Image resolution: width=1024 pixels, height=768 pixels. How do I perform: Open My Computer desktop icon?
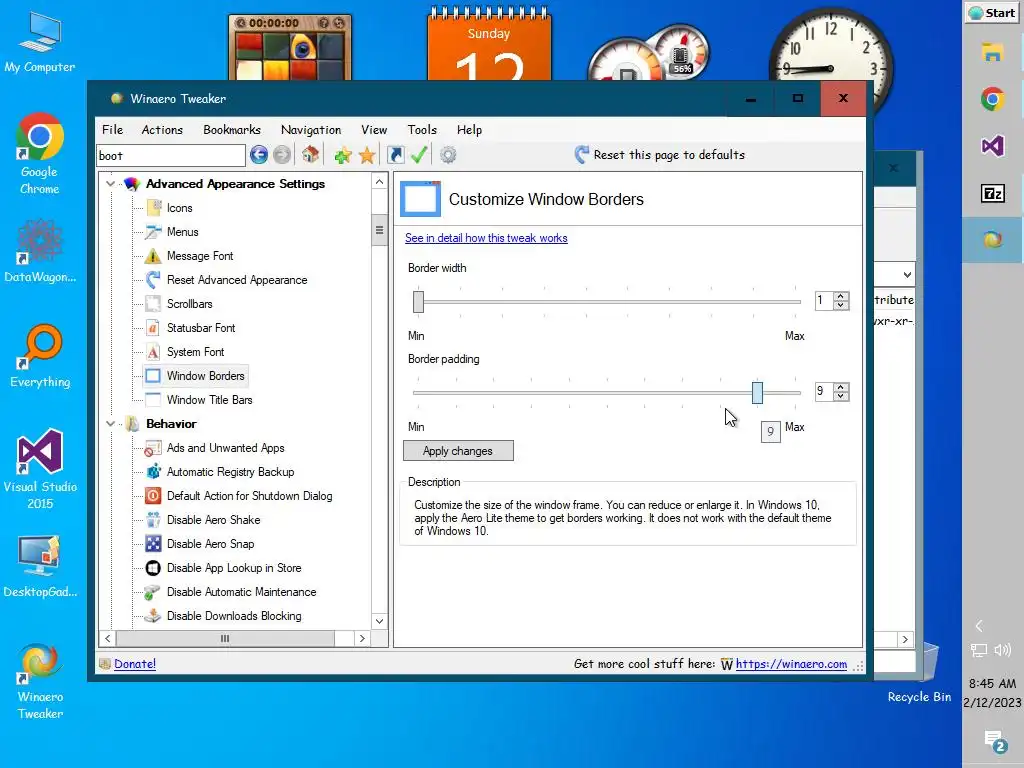(40, 42)
